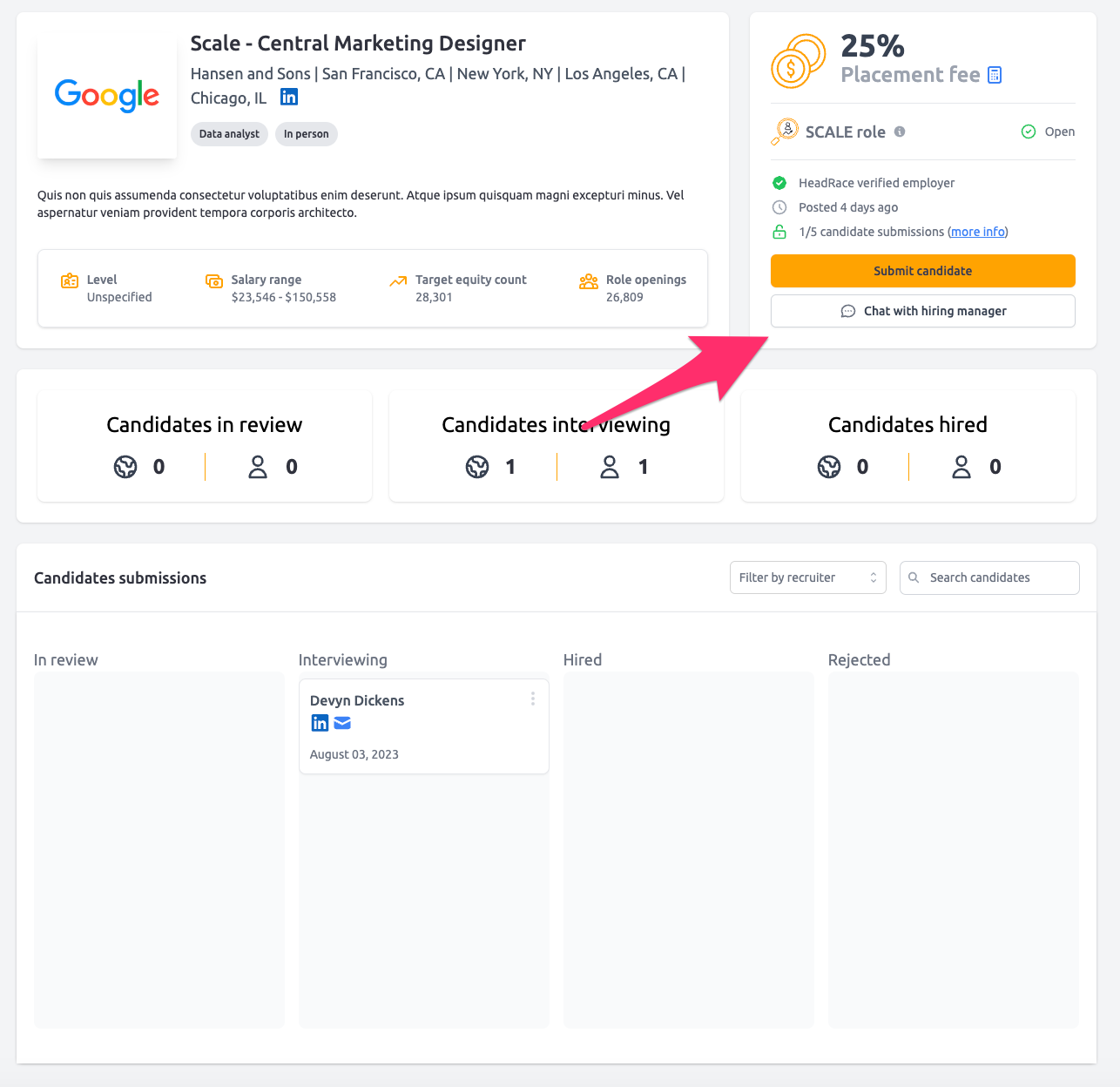Expand the Filter by recruiter dropdown
The width and height of the screenshot is (1120, 1087).
coord(807,577)
